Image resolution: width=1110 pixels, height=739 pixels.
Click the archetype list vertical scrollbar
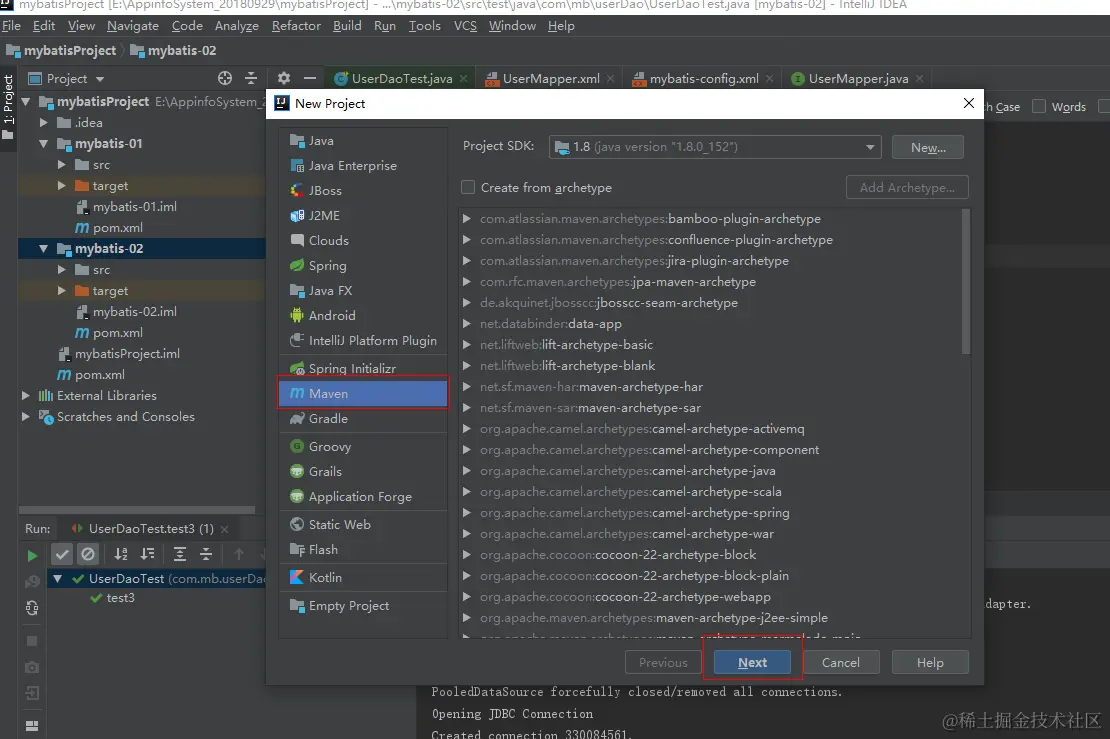[x=966, y=282]
